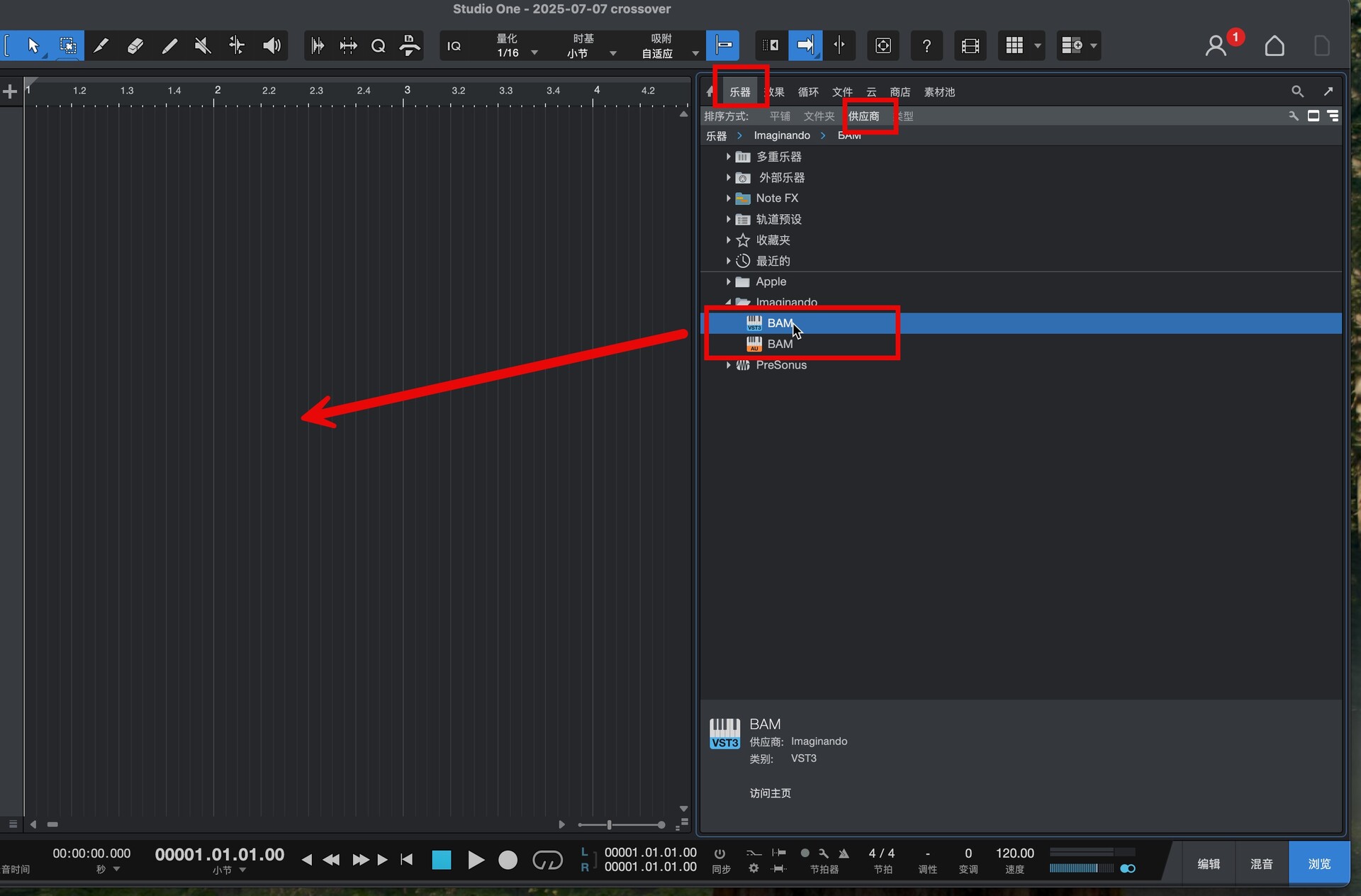
Task: Switch to the 云 cloud tab
Action: tap(871, 92)
